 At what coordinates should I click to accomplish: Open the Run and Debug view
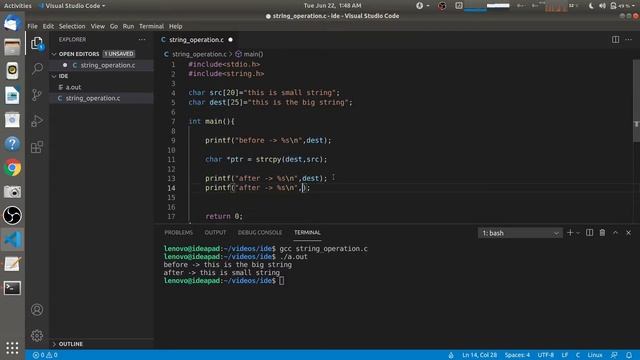pyautogui.click(x=37, y=121)
